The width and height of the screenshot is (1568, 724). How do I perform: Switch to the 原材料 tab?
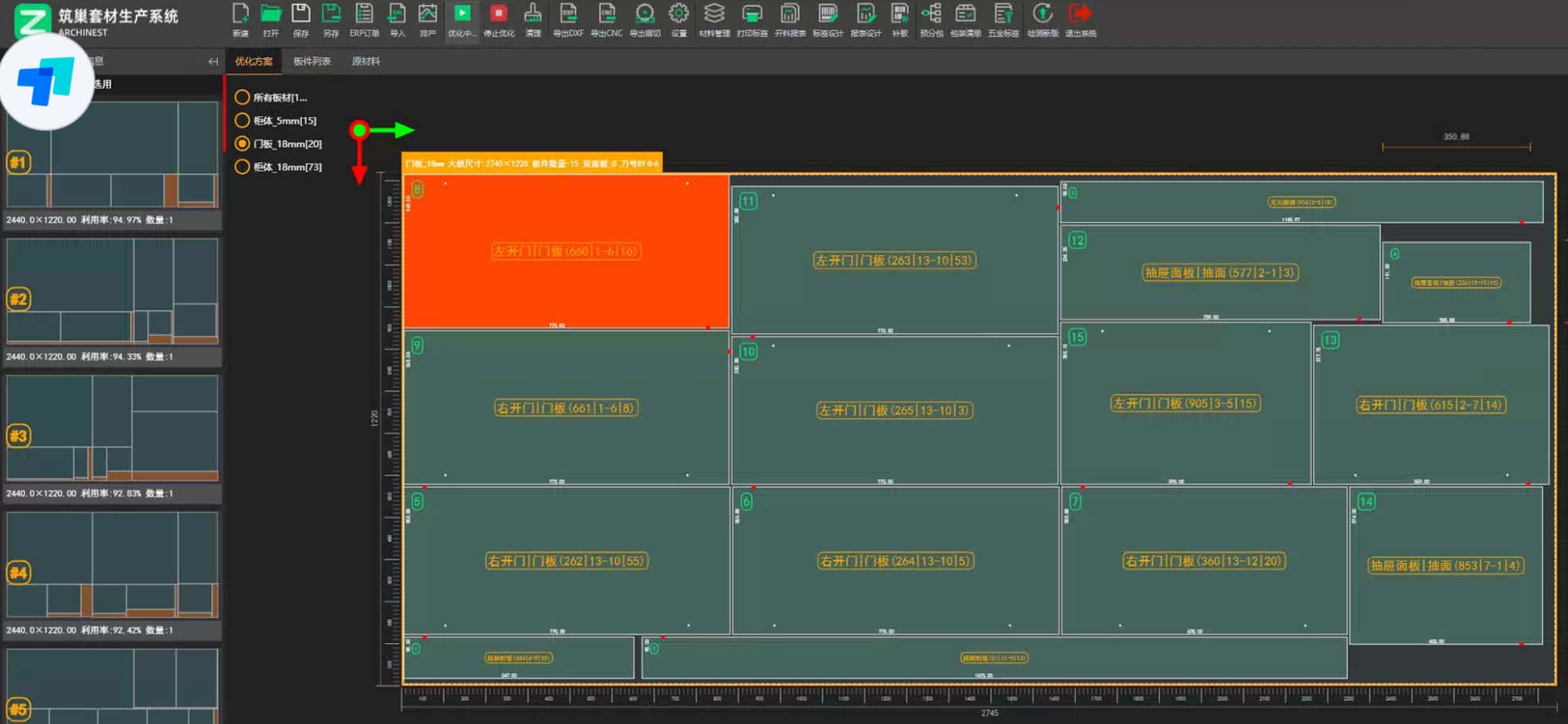point(366,61)
